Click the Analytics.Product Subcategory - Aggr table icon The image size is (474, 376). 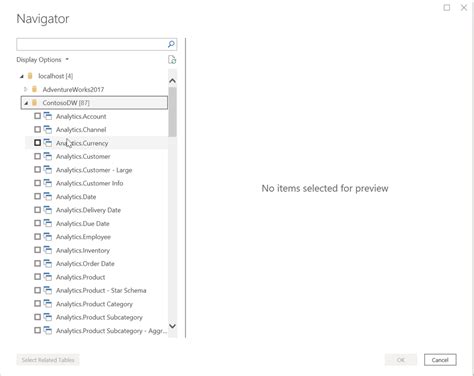pyautogui.click(x=48, y=330)
